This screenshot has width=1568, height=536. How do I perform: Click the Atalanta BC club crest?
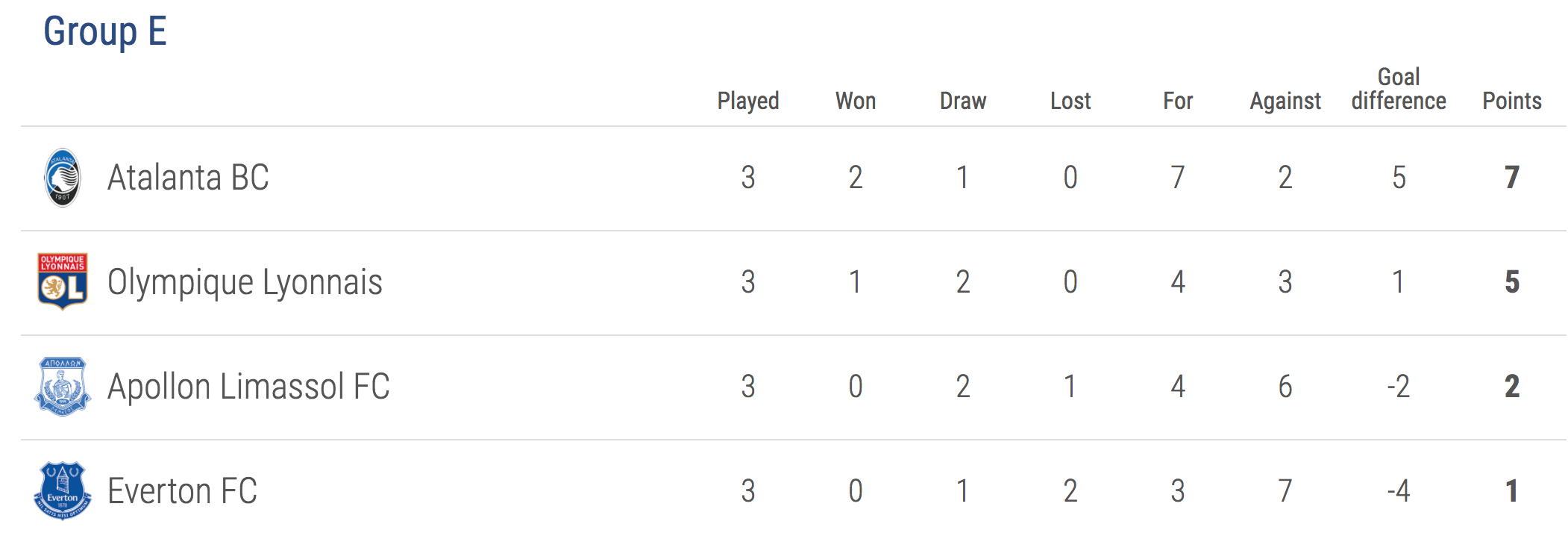(63, 178)
